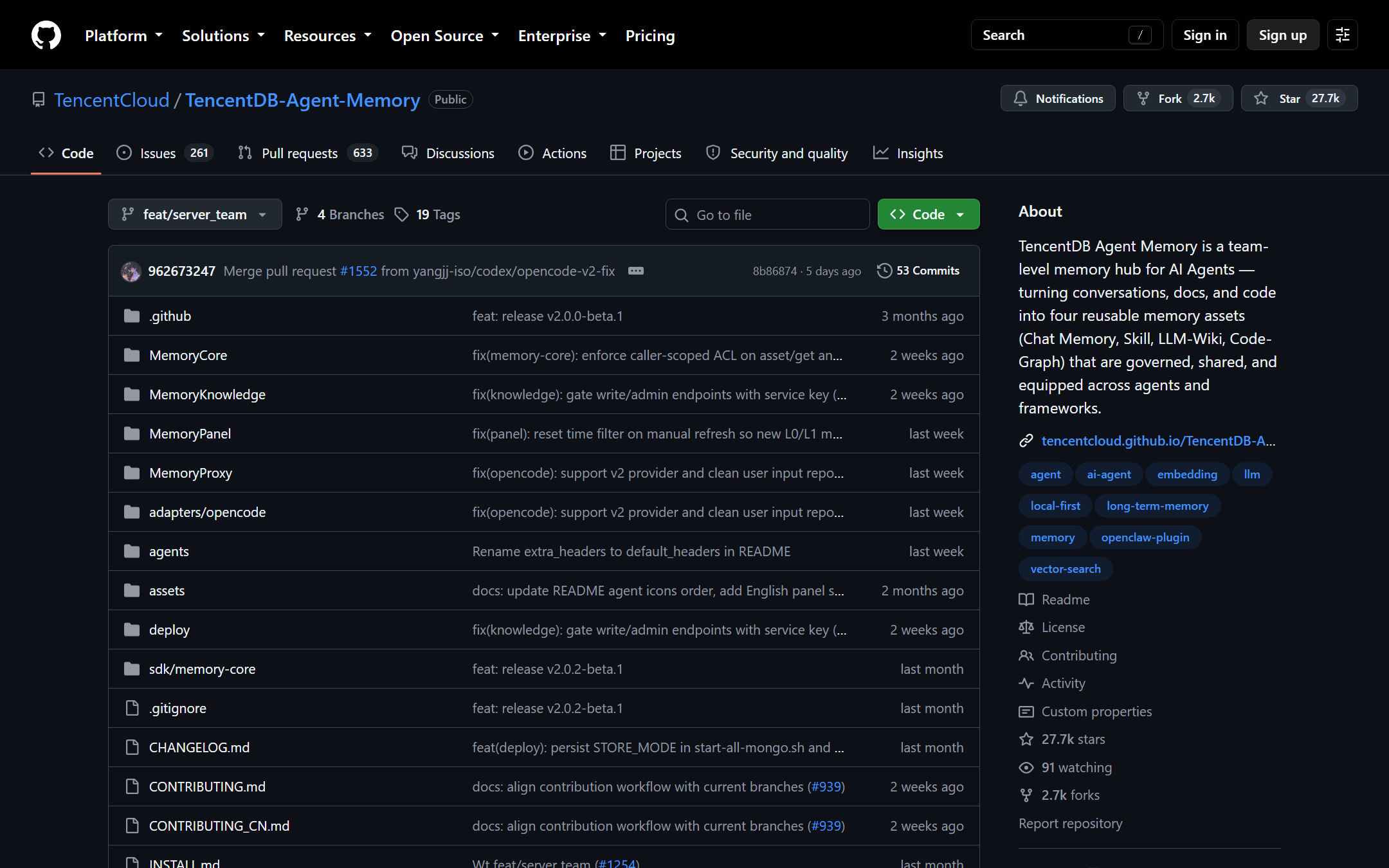Open the feat/server_team branch selector

195,214
